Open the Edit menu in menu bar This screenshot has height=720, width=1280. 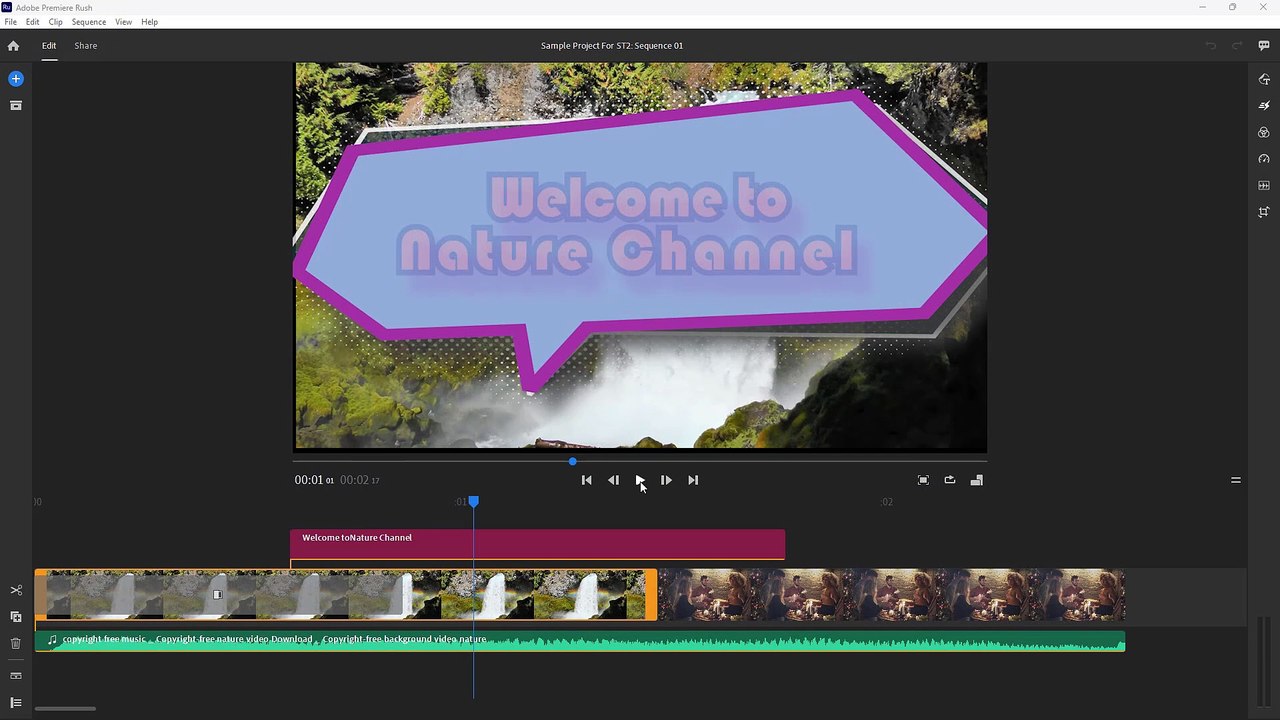pyautogui.click(x=33, y=22)
